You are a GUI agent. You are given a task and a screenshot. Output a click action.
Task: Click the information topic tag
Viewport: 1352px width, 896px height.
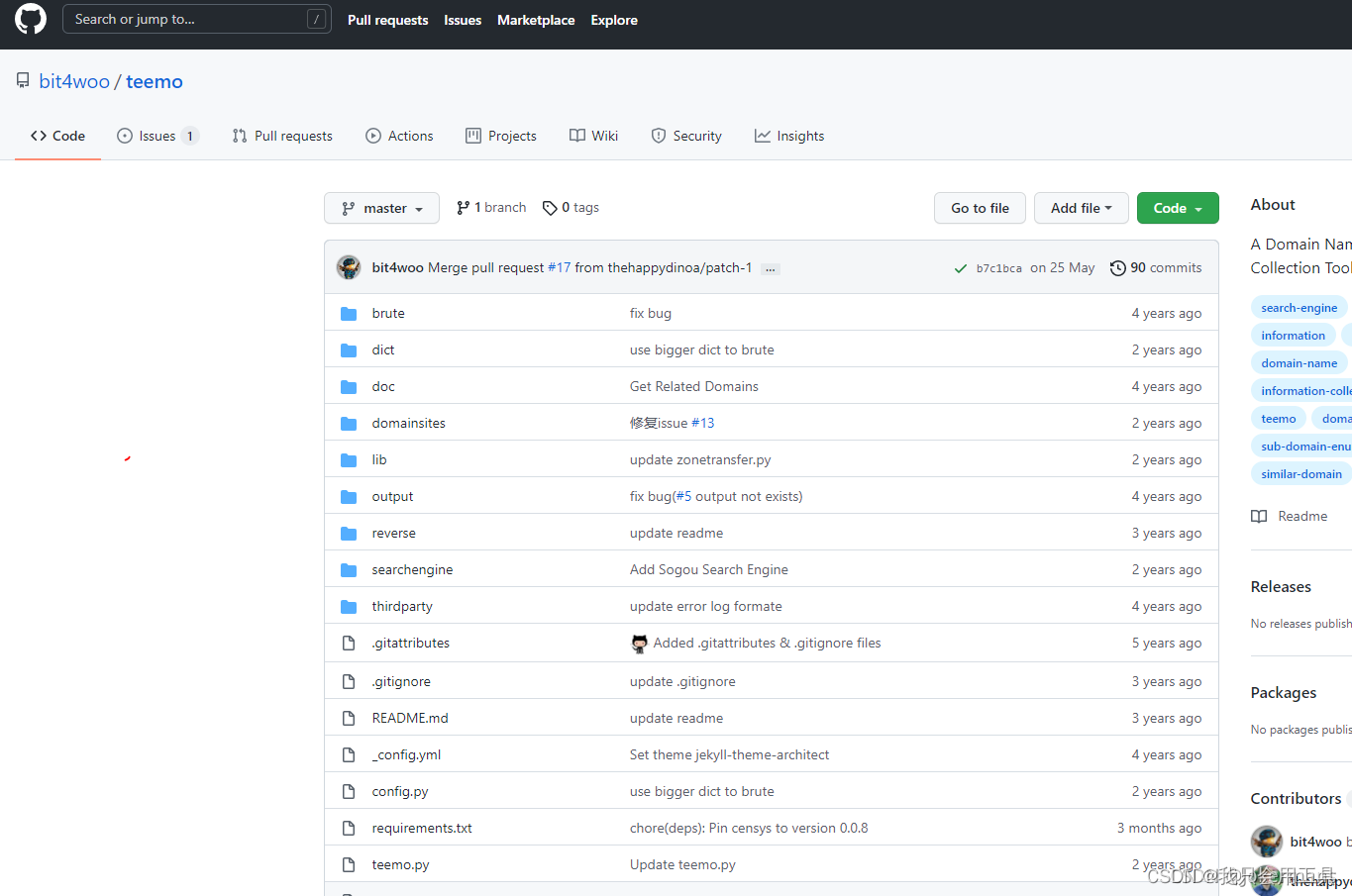click(x=1293, y=336)
